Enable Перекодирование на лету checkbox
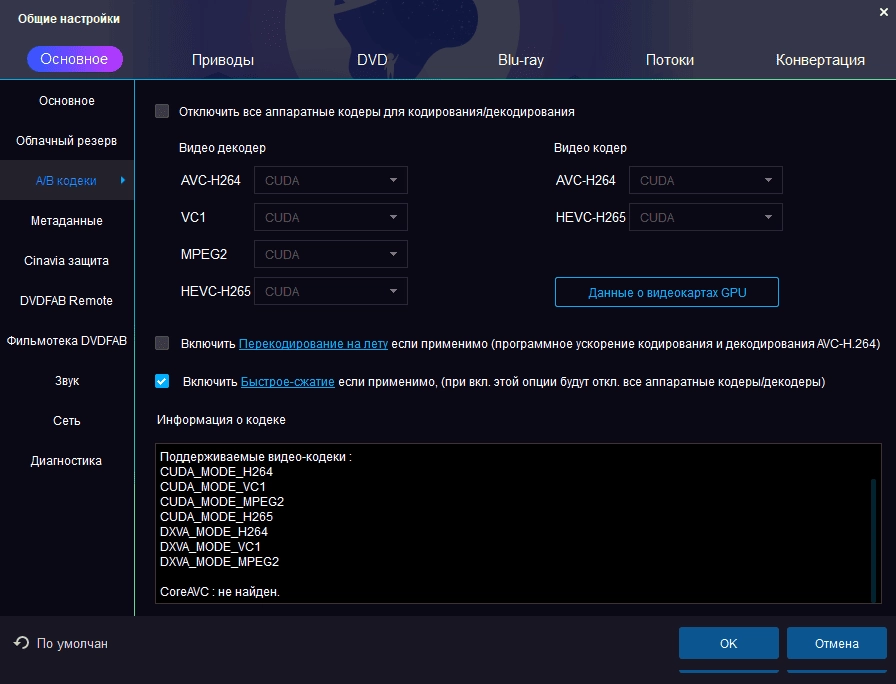896x684 pixels. click(162, 343)
